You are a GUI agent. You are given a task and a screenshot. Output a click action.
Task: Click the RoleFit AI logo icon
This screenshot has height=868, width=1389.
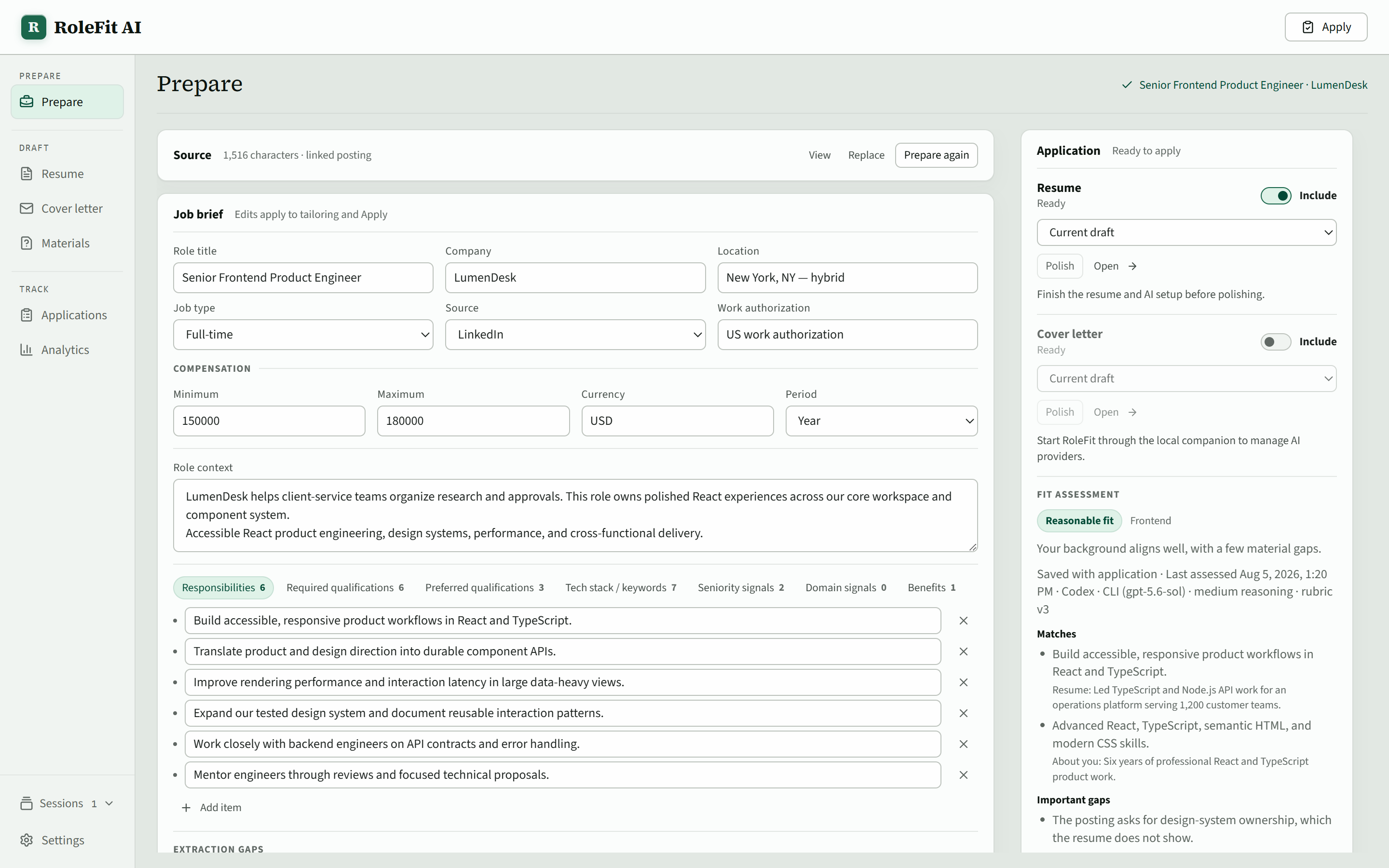point(33,27)
